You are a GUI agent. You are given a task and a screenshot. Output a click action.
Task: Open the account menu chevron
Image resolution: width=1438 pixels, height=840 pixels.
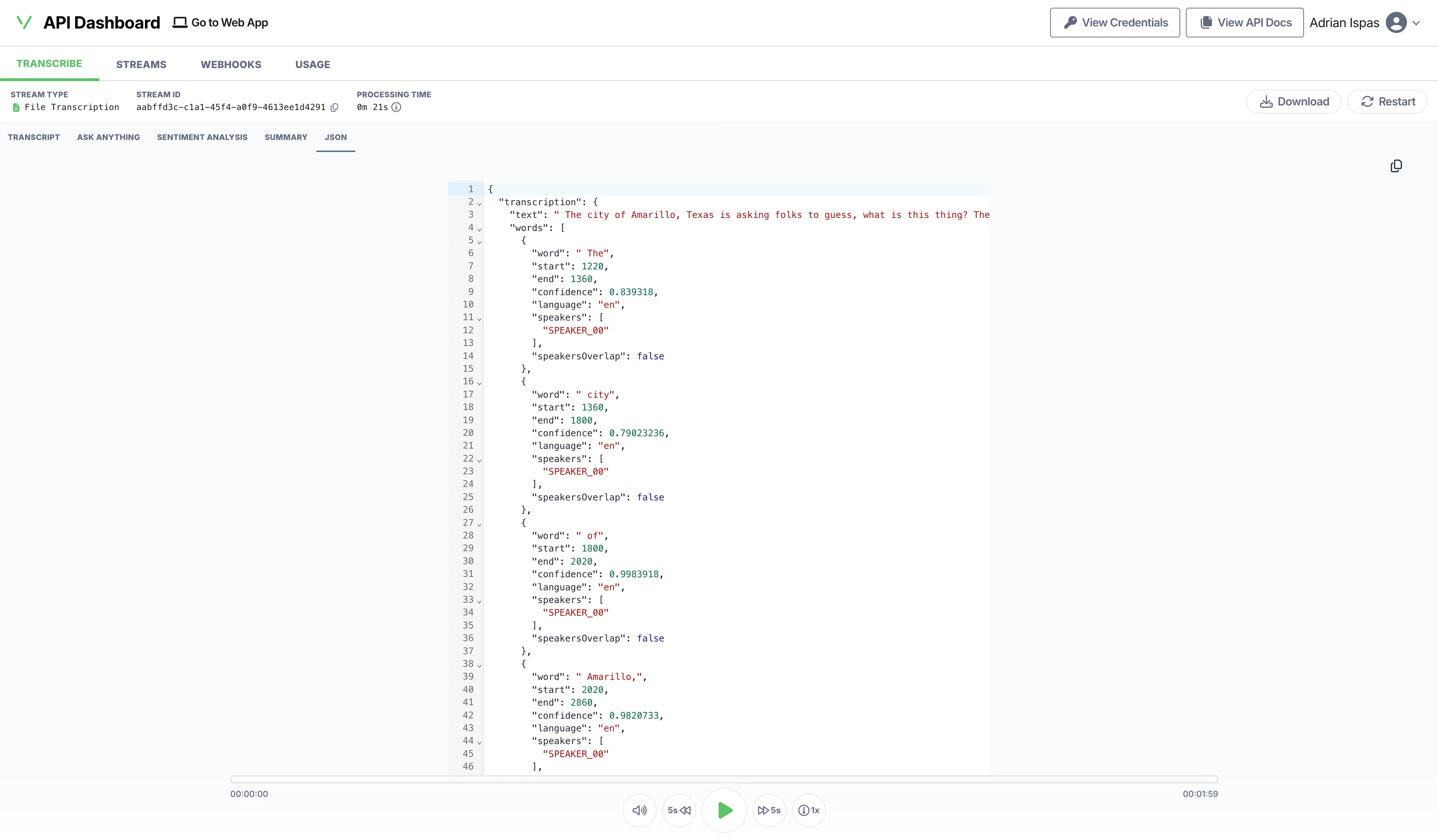[1416, 23]
